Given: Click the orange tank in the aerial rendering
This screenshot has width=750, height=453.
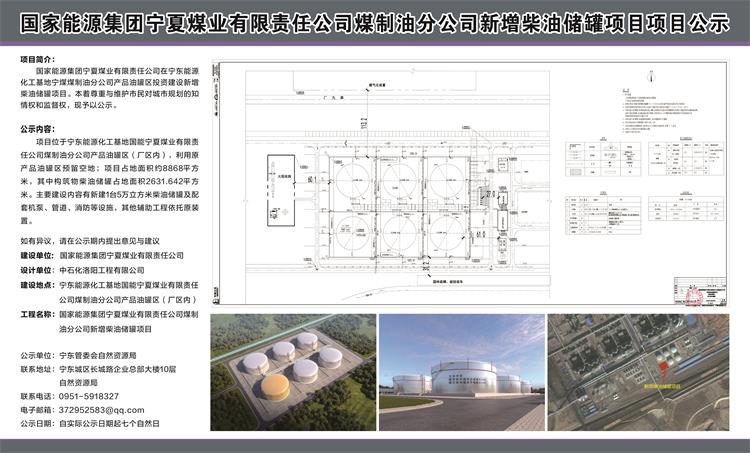Looking at the screenshot, I should click(275, 387).
